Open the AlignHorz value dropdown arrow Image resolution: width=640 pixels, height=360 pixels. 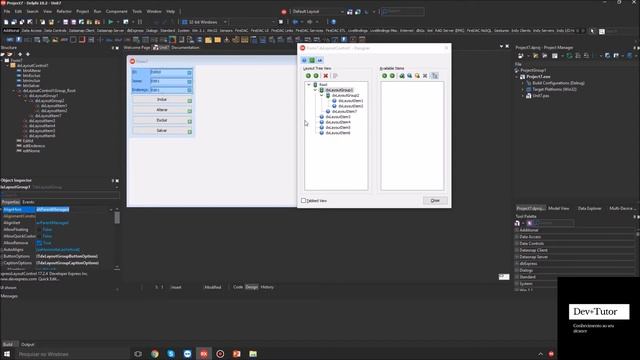pyautogui.click(x=111, y=209)
